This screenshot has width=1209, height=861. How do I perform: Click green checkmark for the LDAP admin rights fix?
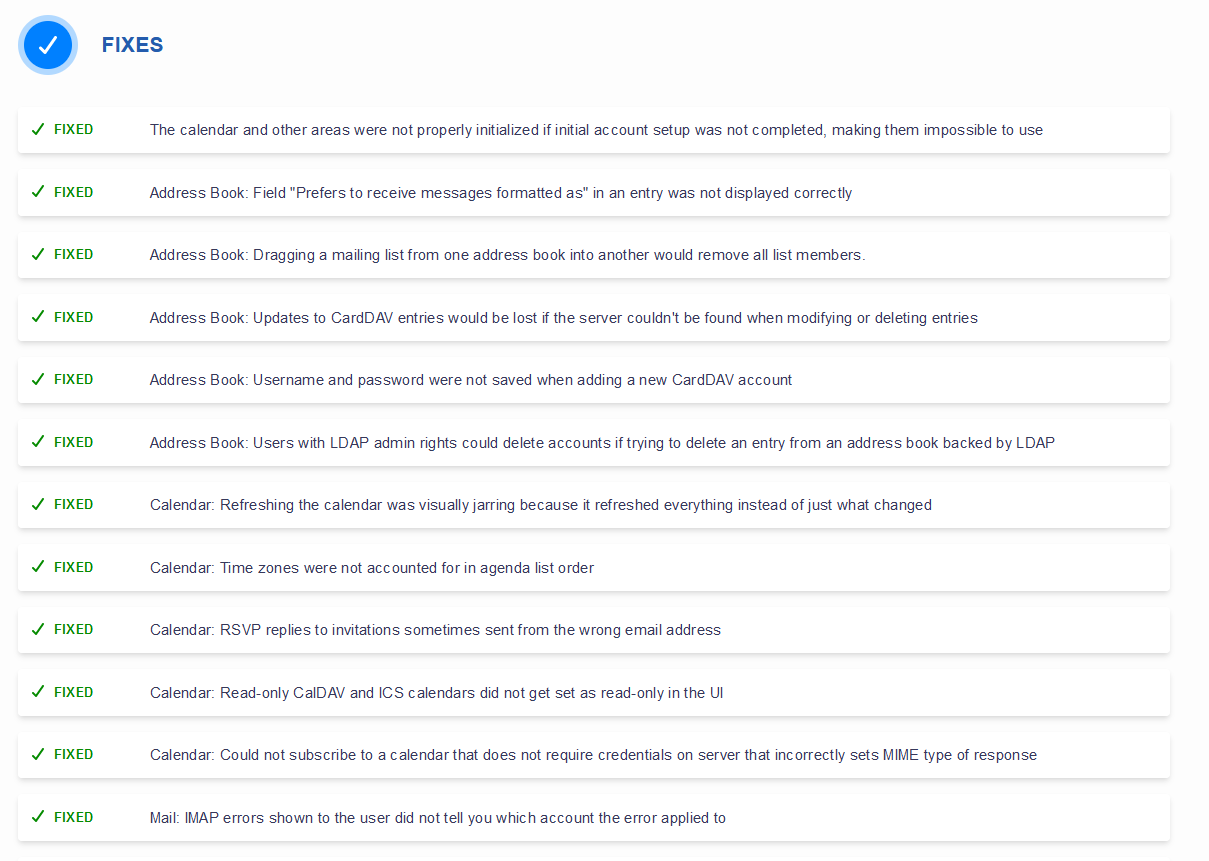38,442
